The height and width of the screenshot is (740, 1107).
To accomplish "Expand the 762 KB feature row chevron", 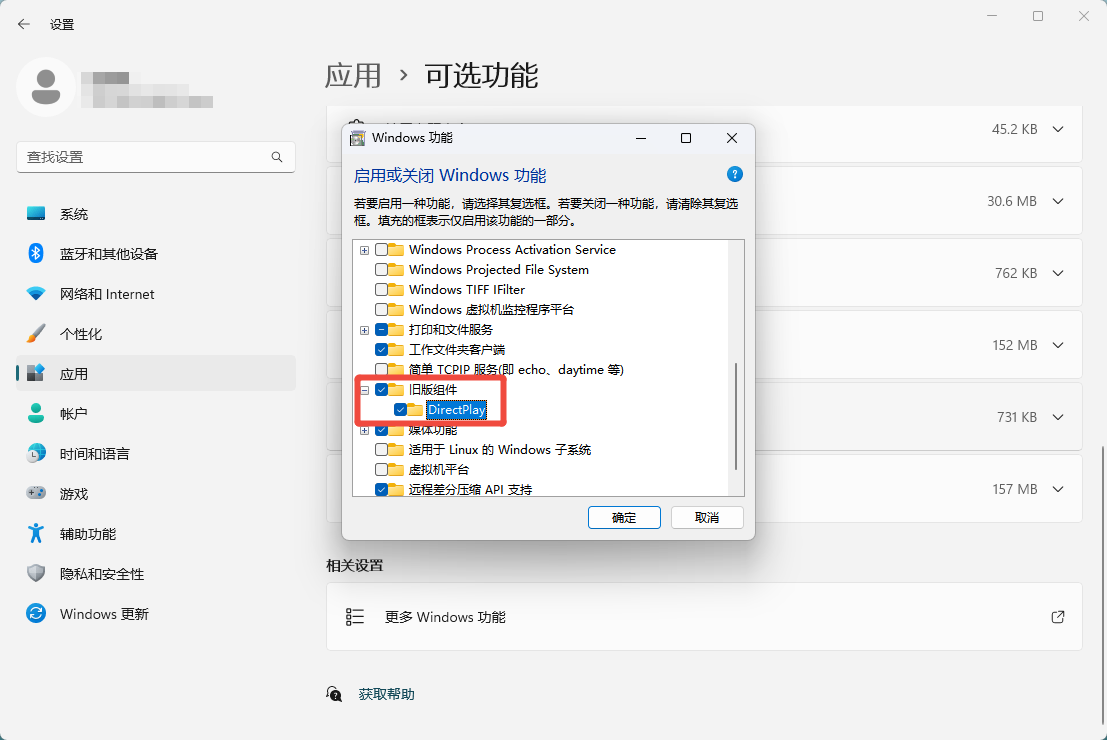I will [x=1058, y=273].
